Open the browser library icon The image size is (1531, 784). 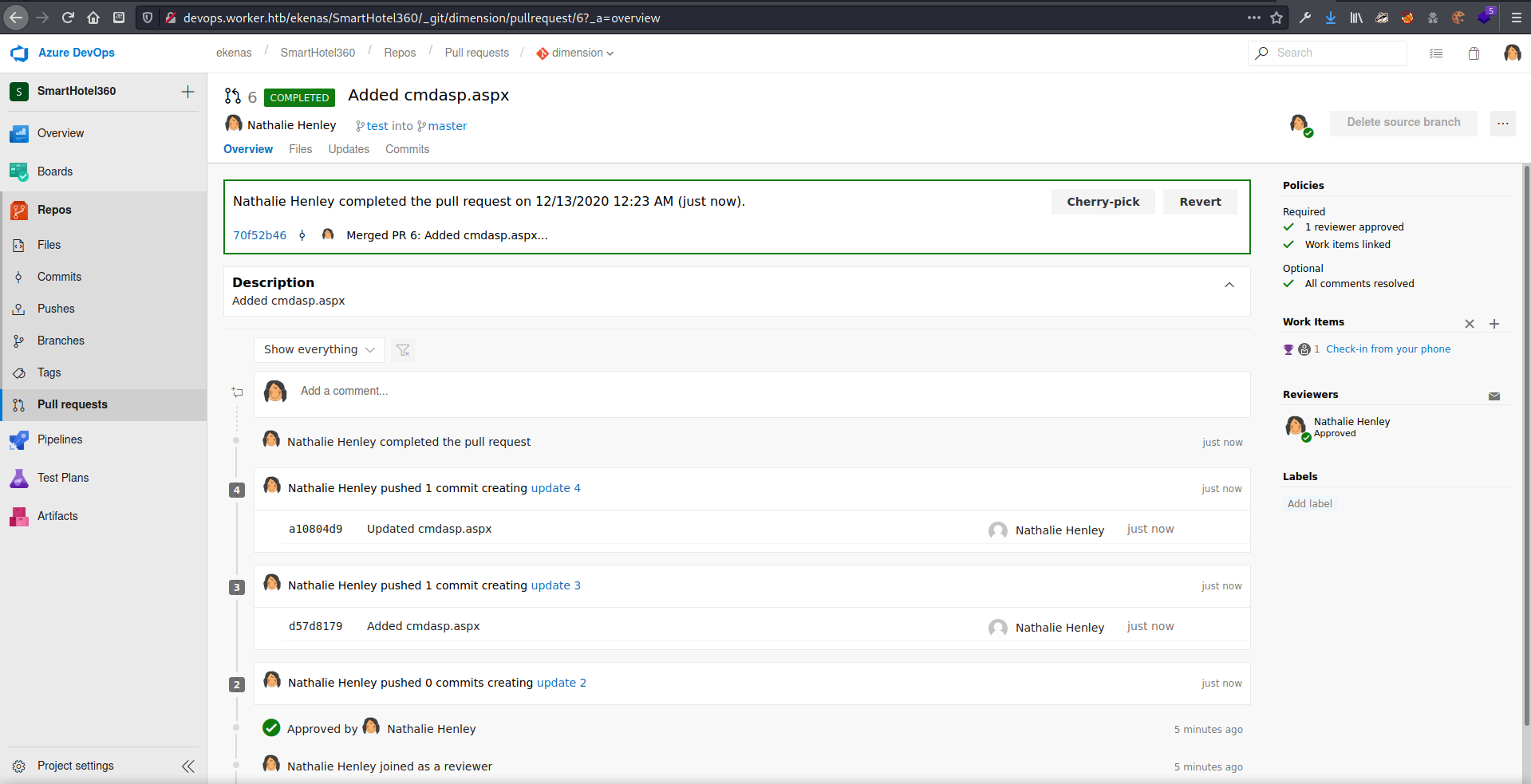click(1356, 18)
